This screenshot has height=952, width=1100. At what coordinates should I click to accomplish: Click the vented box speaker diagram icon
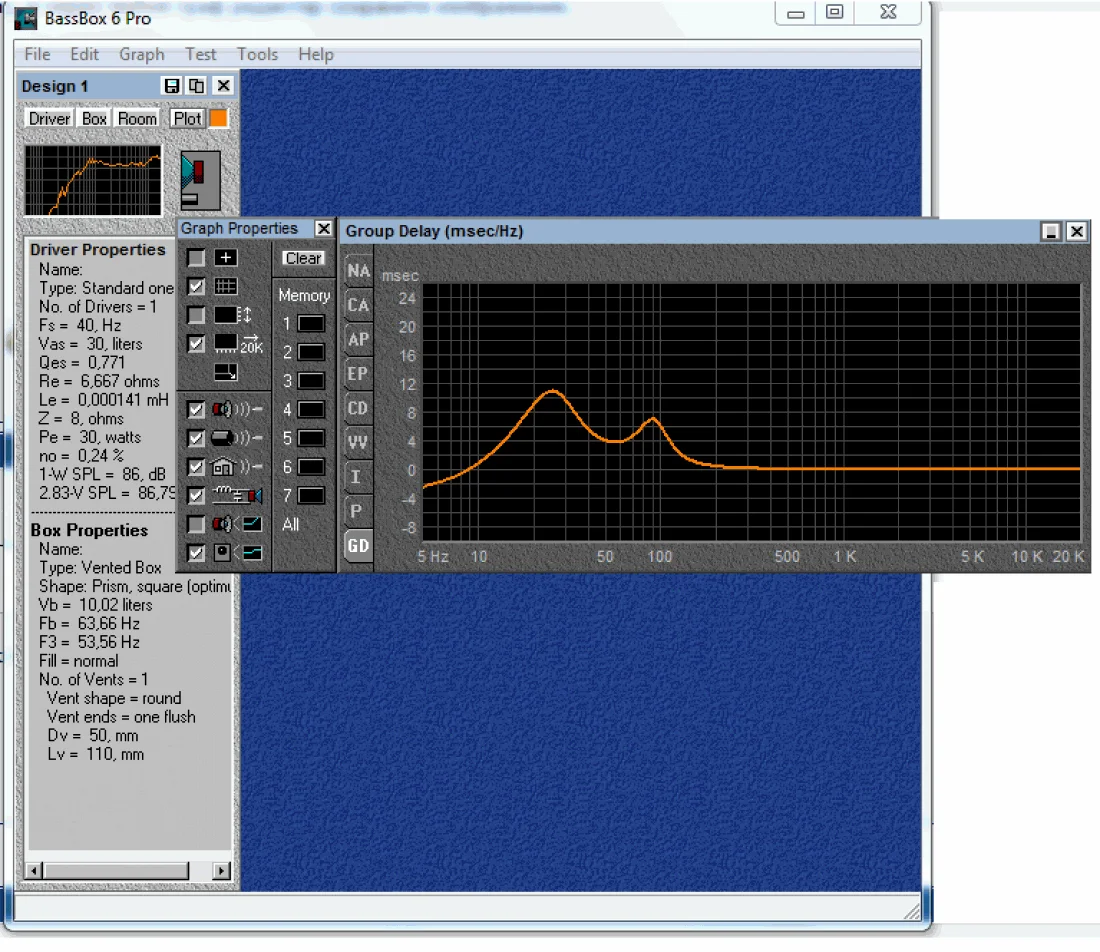(x=200, y=180)
